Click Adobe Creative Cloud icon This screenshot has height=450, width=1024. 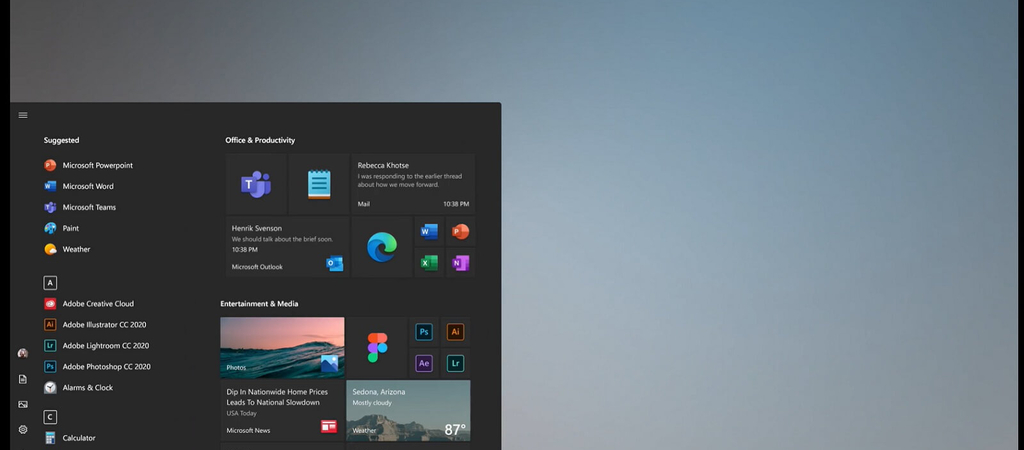coord(50,304)
